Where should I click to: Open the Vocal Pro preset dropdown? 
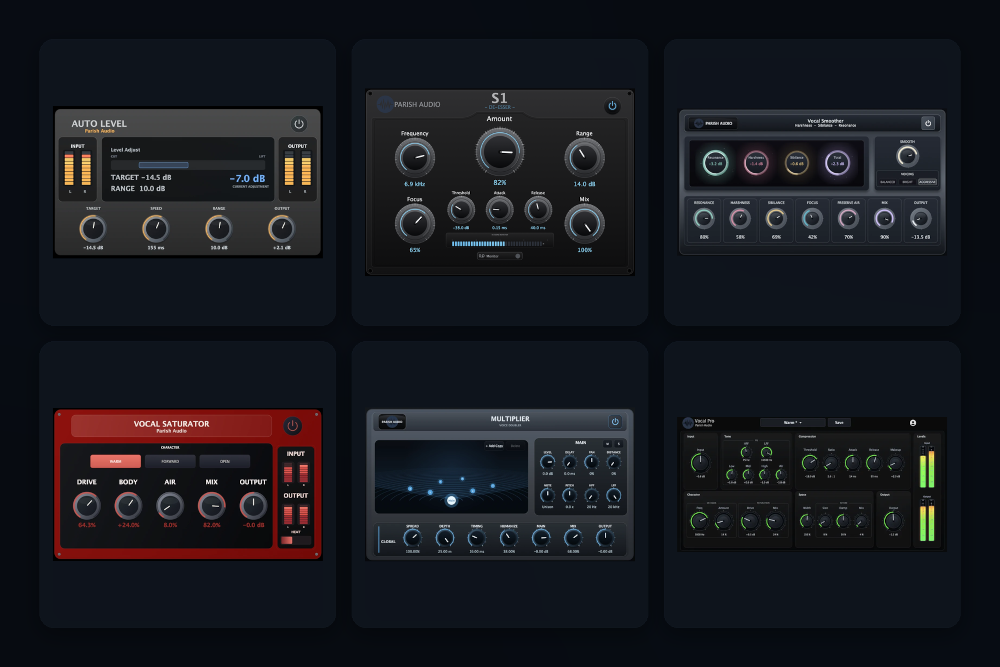click(x=792, y=422)
